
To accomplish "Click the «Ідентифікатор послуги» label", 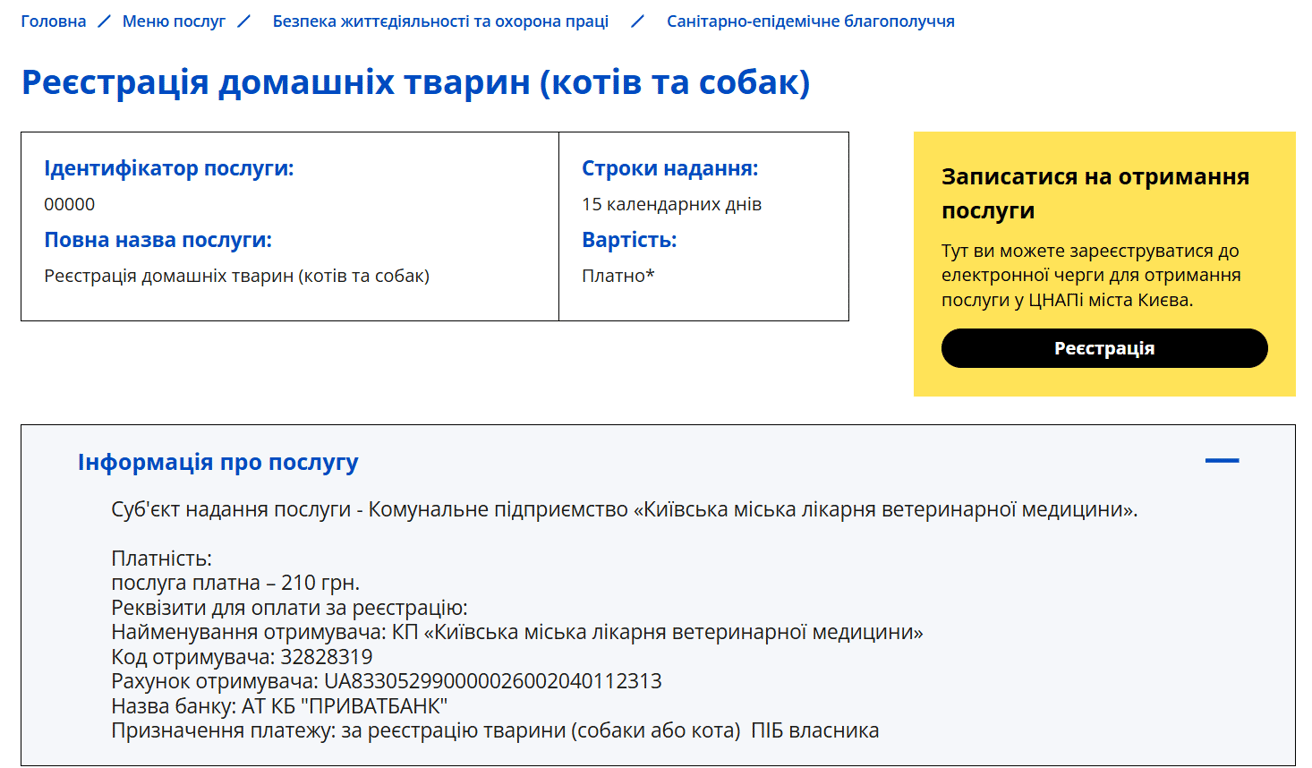I will [x=169, y=168].
